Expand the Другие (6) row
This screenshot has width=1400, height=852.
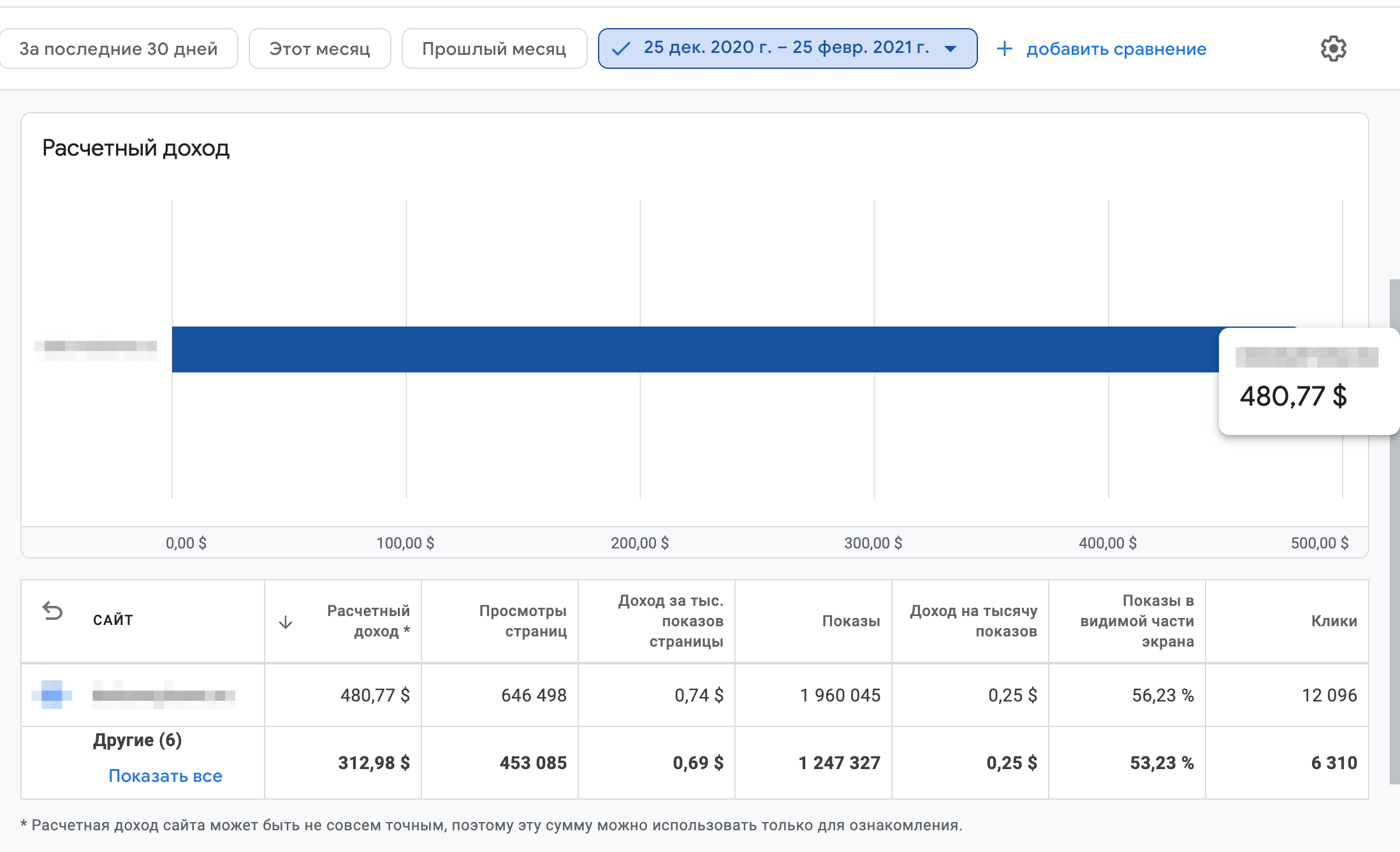click(137, 740)
